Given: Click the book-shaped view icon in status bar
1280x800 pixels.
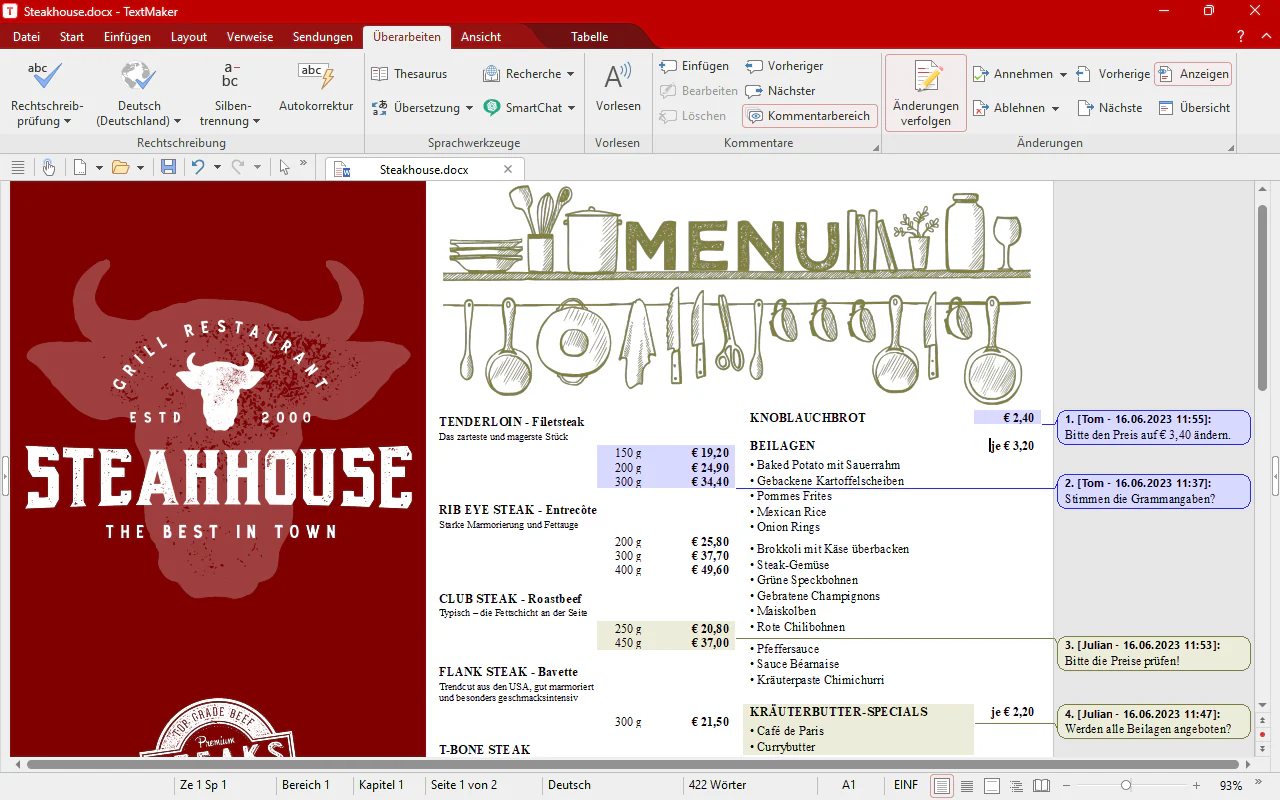Looking at the screenshot, I should point(1041,785).
